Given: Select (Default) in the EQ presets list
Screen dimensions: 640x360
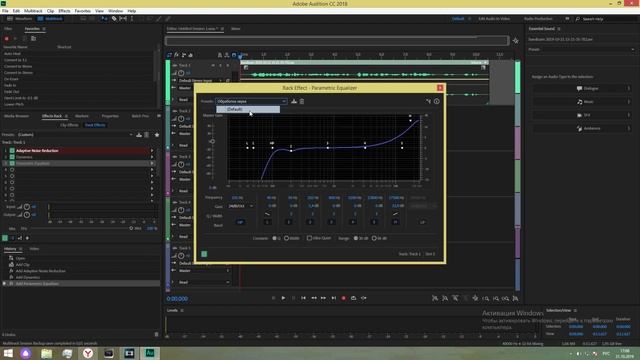Looking at the screenshot, I should coord(248,109).
